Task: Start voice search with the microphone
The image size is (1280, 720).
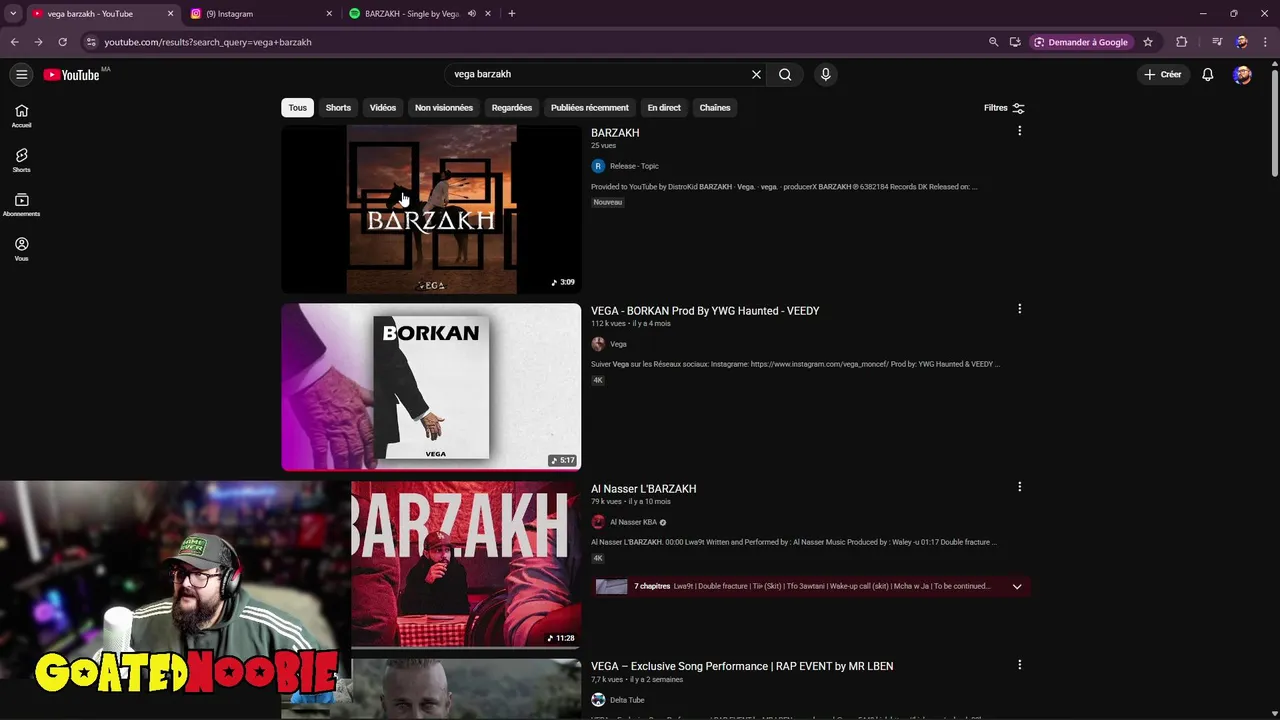Action: coord(825,74)
